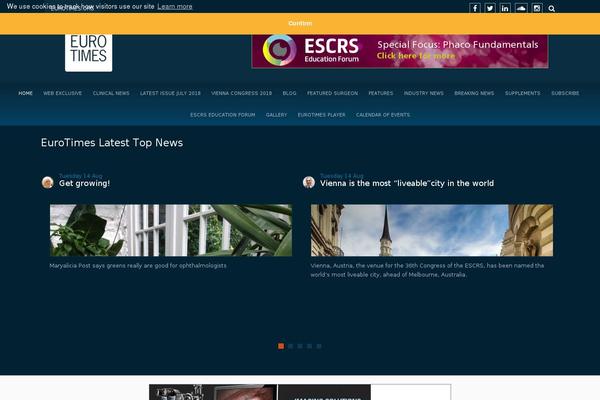Open Industry News menu item

pyautogui.click(x=424, y=93)
